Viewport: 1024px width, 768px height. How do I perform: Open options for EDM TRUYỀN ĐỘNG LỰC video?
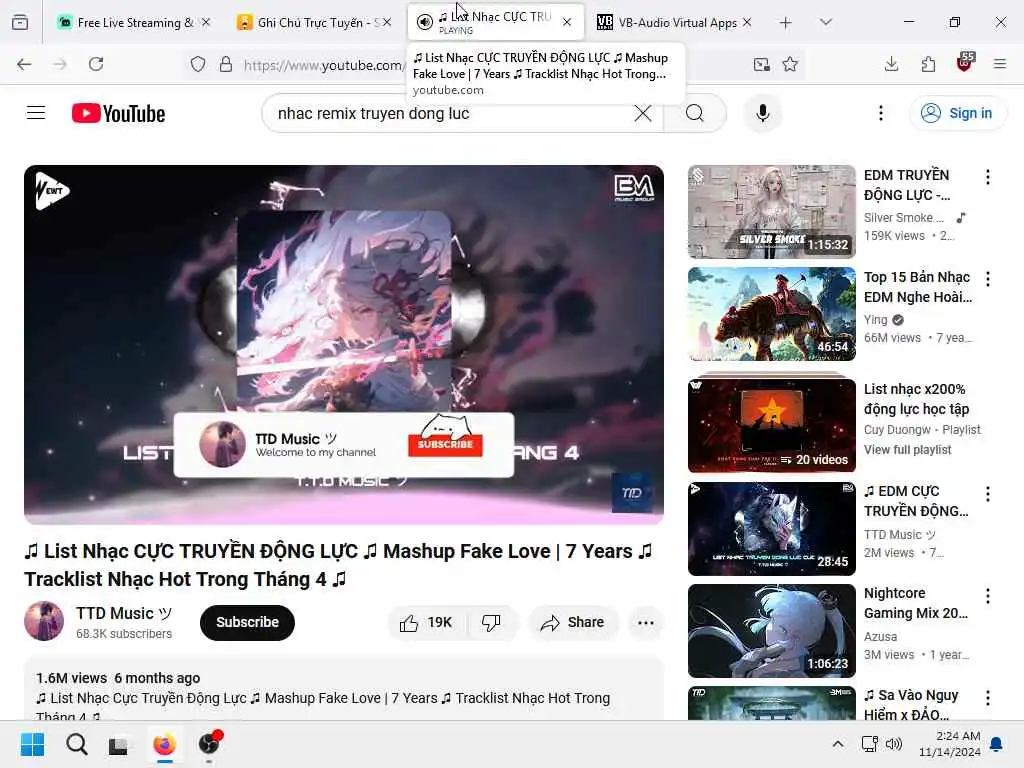pyautogui.click(x=987, y=177)
